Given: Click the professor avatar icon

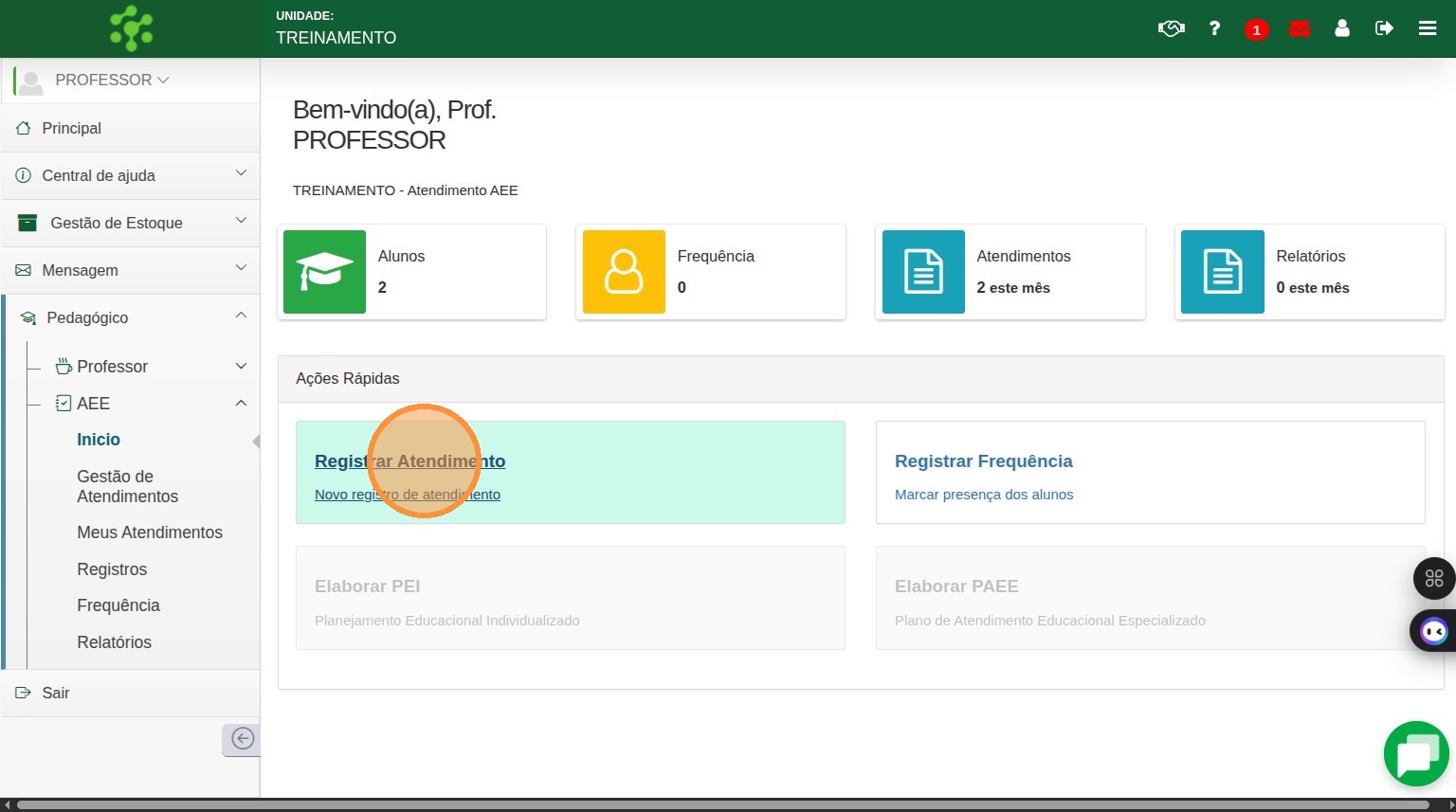Looking at the screenshot, I should (x=31, y=81).
